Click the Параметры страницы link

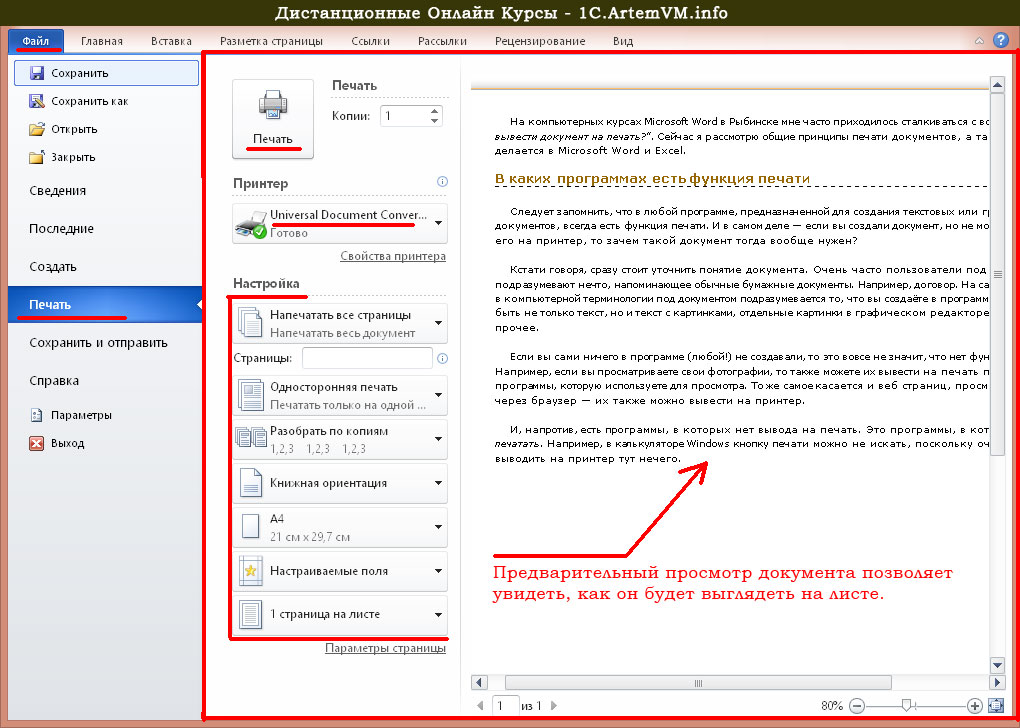coord(386,649)
